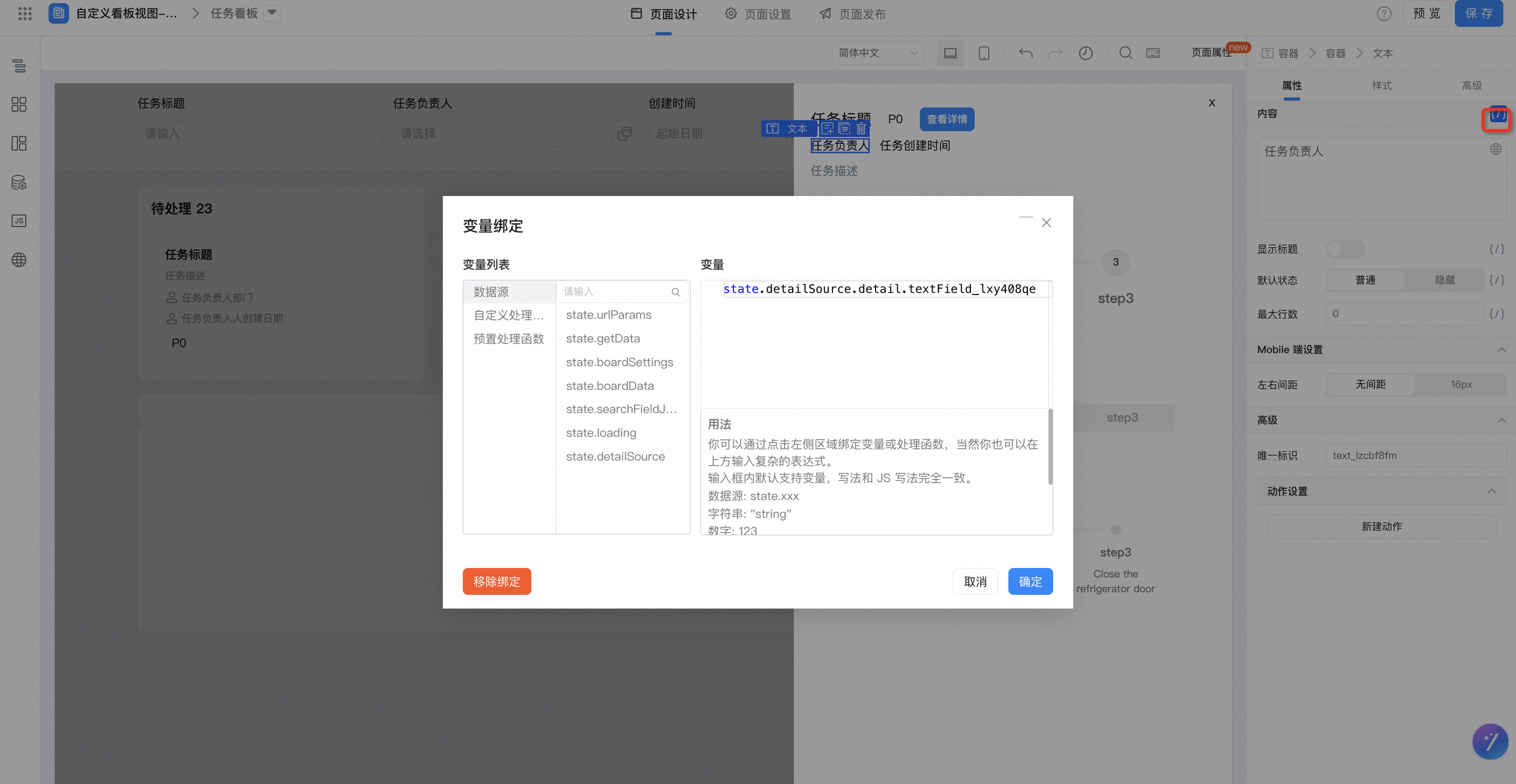Viewport: 1516px width, 784px height.
Task: Select 无间距 spacing option
Action: [x=1371, y=385]
